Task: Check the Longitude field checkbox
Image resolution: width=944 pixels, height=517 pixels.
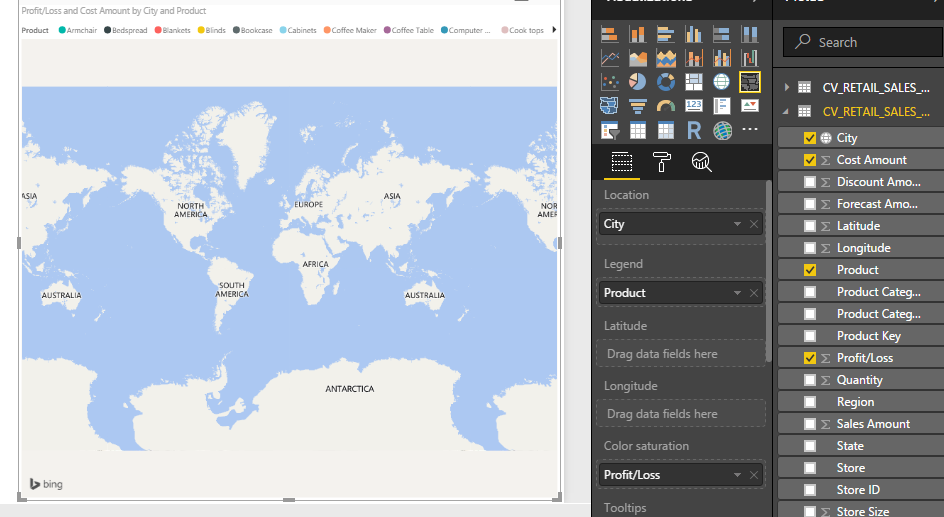Action: [x=810, y=248]
